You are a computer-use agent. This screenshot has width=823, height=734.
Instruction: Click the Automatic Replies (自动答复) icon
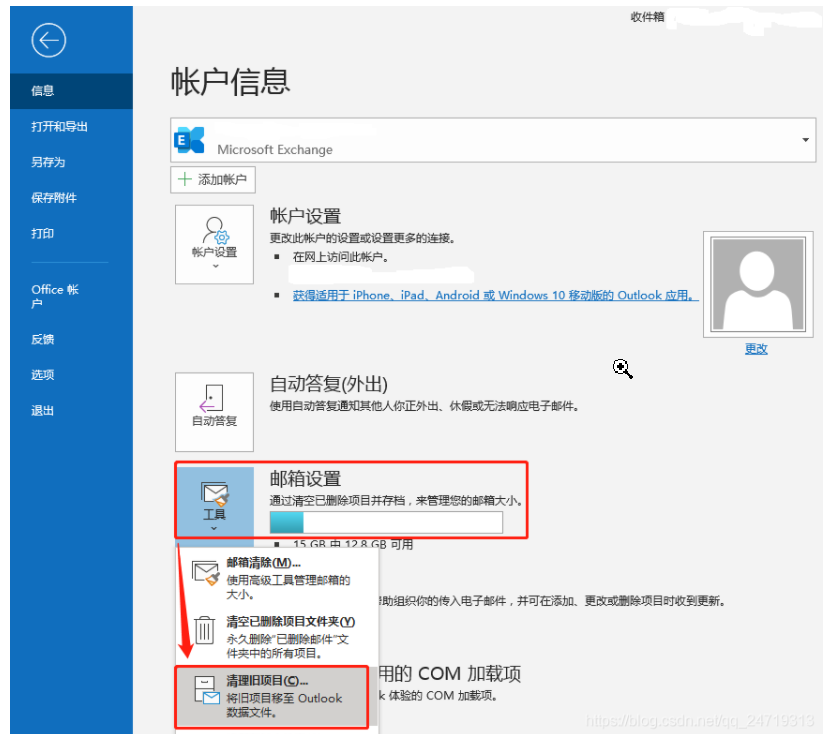click(214, 411)
